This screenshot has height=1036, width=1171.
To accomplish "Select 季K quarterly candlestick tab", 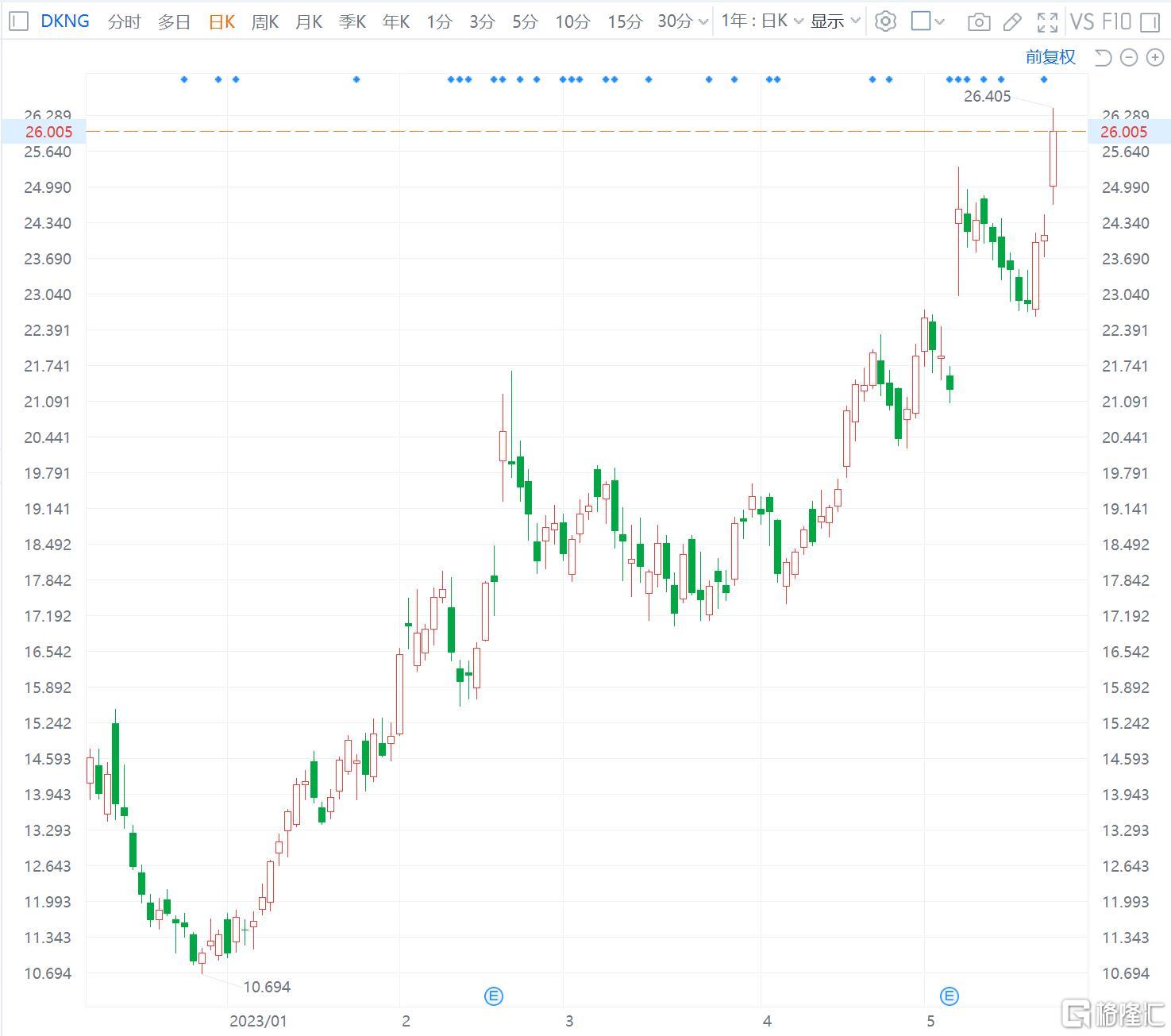I will (x=352, y=22).
